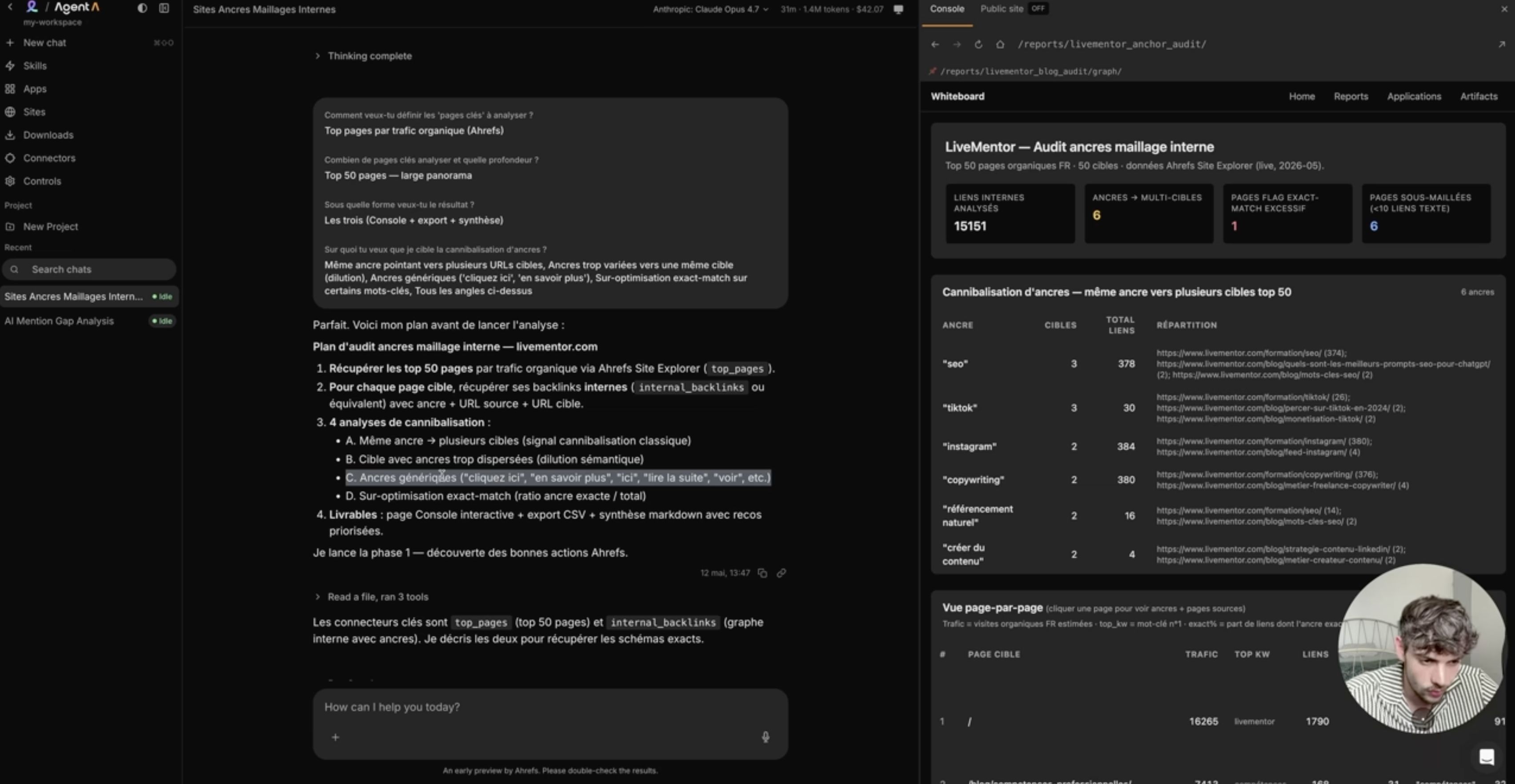Copy link to the 12 mai message
Image resolution: width=1515 pixels, height=784 pixels.
[x=781, y=573]
